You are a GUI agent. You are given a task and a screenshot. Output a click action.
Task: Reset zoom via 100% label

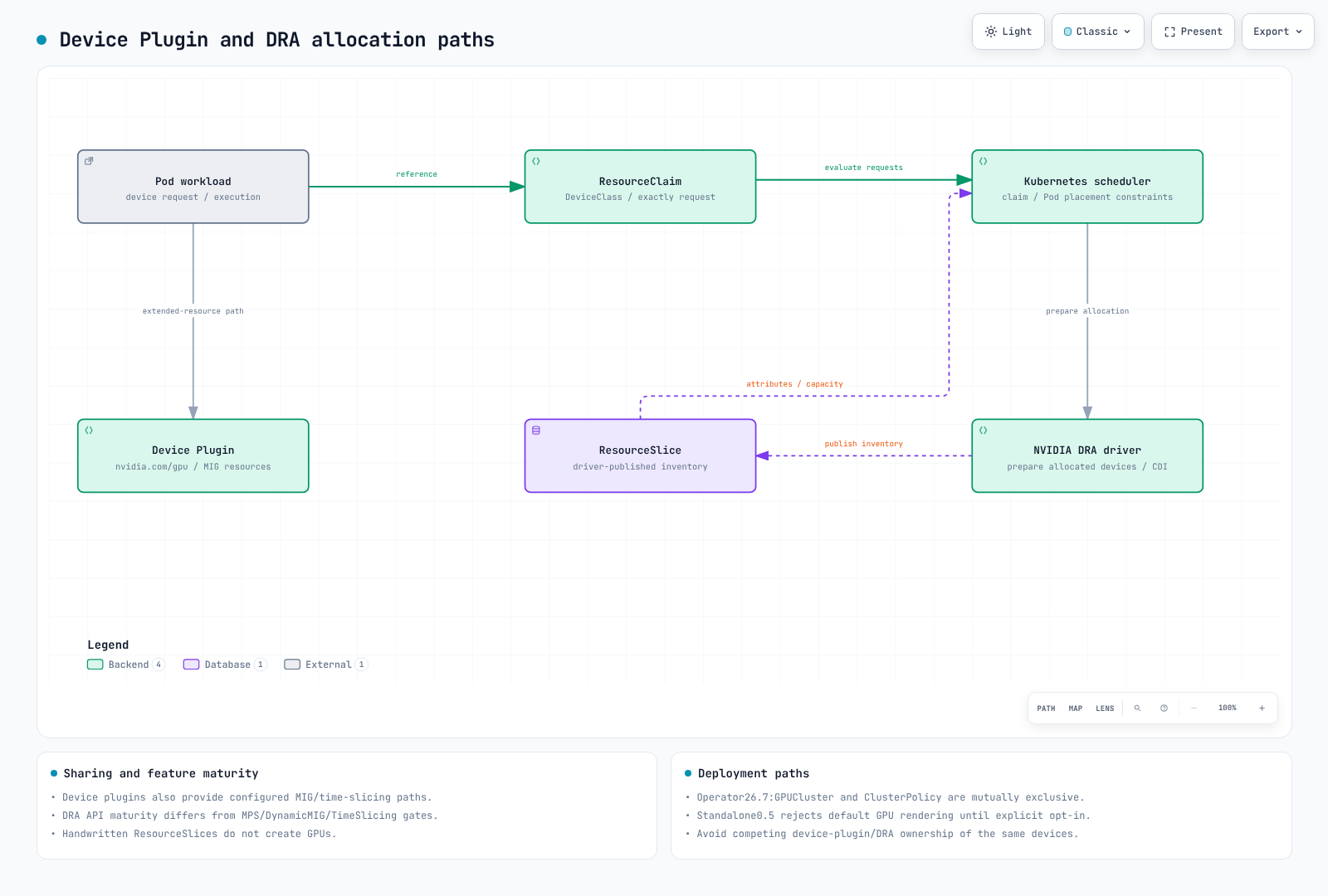click(1228, 709)
